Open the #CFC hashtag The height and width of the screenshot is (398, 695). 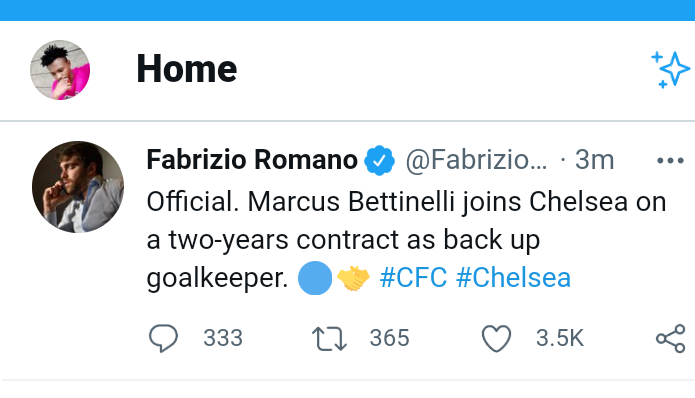tap(413, 278)
